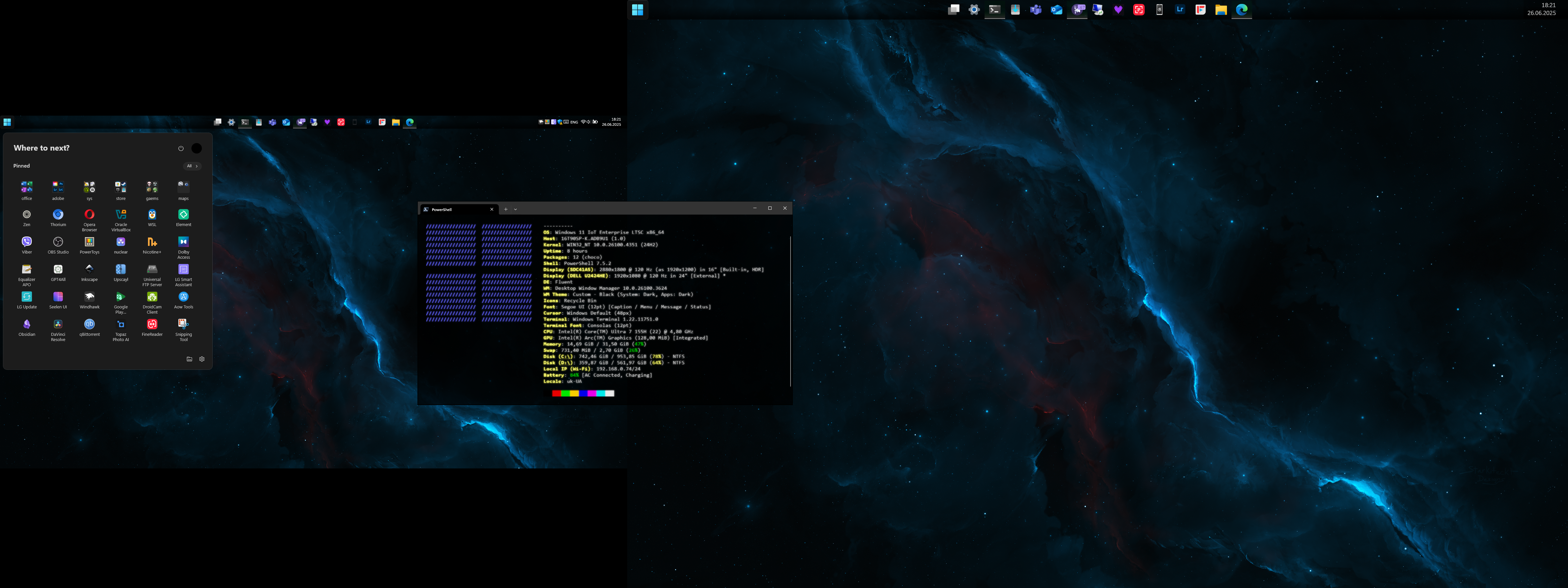1568x588 pixels.
Task: Click the black user profile avatar
Action: (197, 149)
